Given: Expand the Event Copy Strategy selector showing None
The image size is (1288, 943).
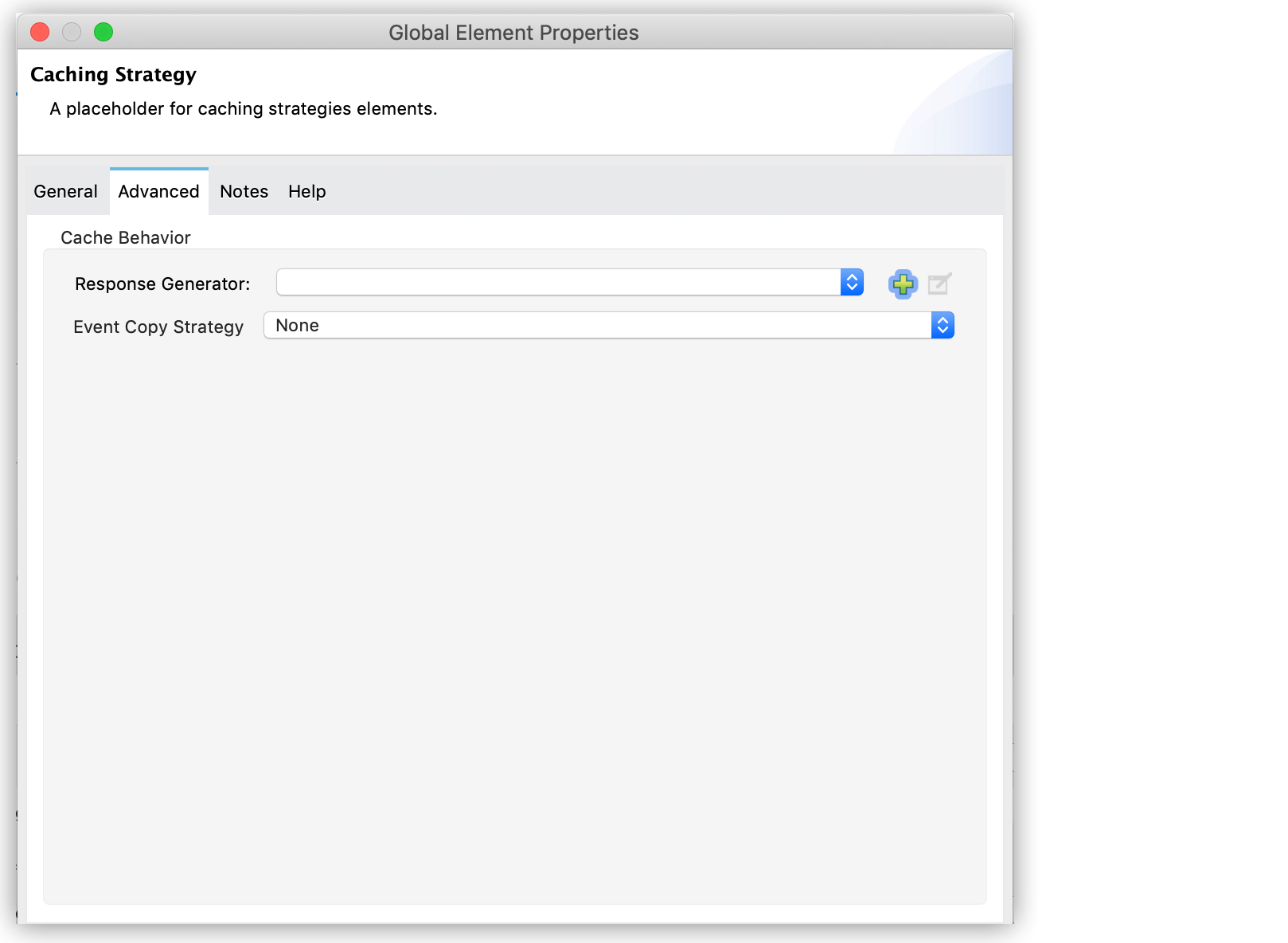Looking at the screenshot, I should [943, 325].
